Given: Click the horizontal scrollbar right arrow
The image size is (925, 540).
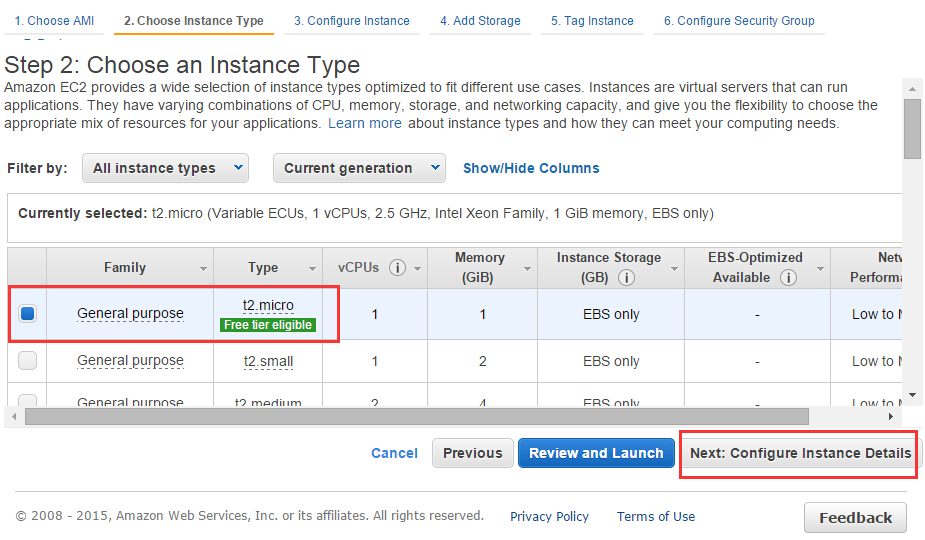Looking at the screenshot, I should click(x=890, y=417).
